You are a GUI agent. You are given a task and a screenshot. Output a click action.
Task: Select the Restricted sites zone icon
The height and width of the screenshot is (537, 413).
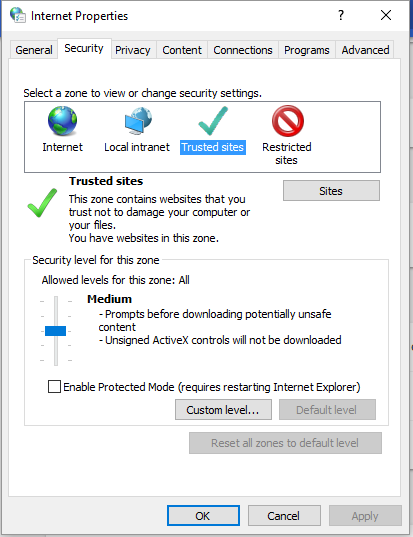[x=288, y=121]
